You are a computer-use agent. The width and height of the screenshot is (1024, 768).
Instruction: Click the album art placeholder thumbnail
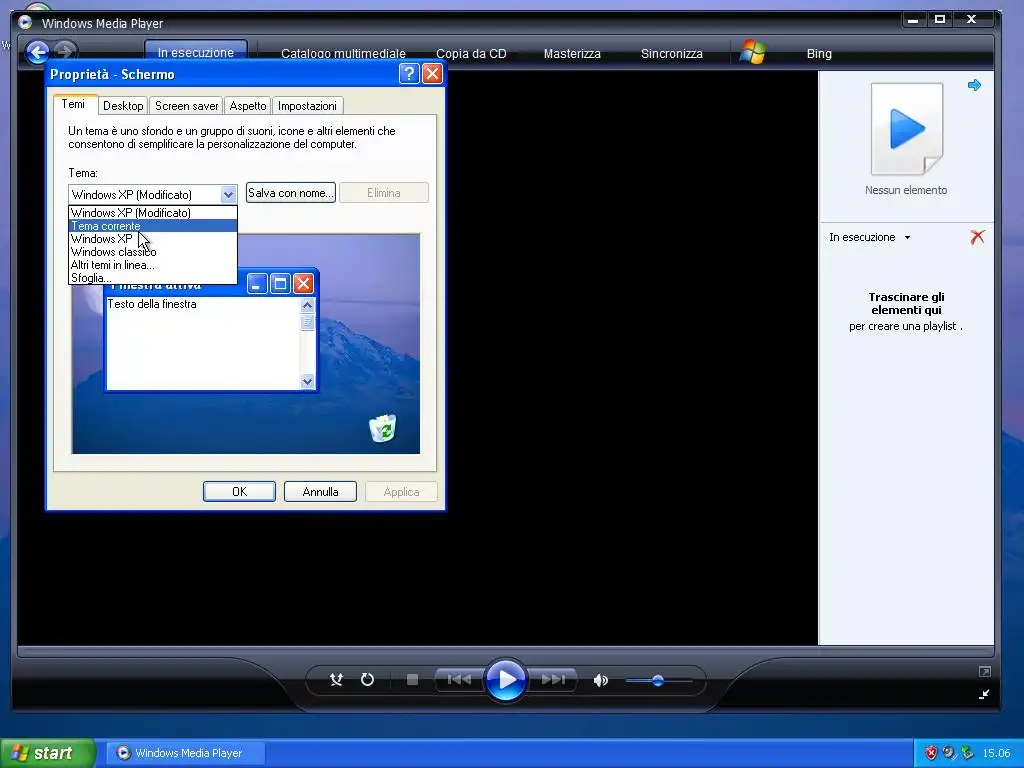click(x=906, y=129)
